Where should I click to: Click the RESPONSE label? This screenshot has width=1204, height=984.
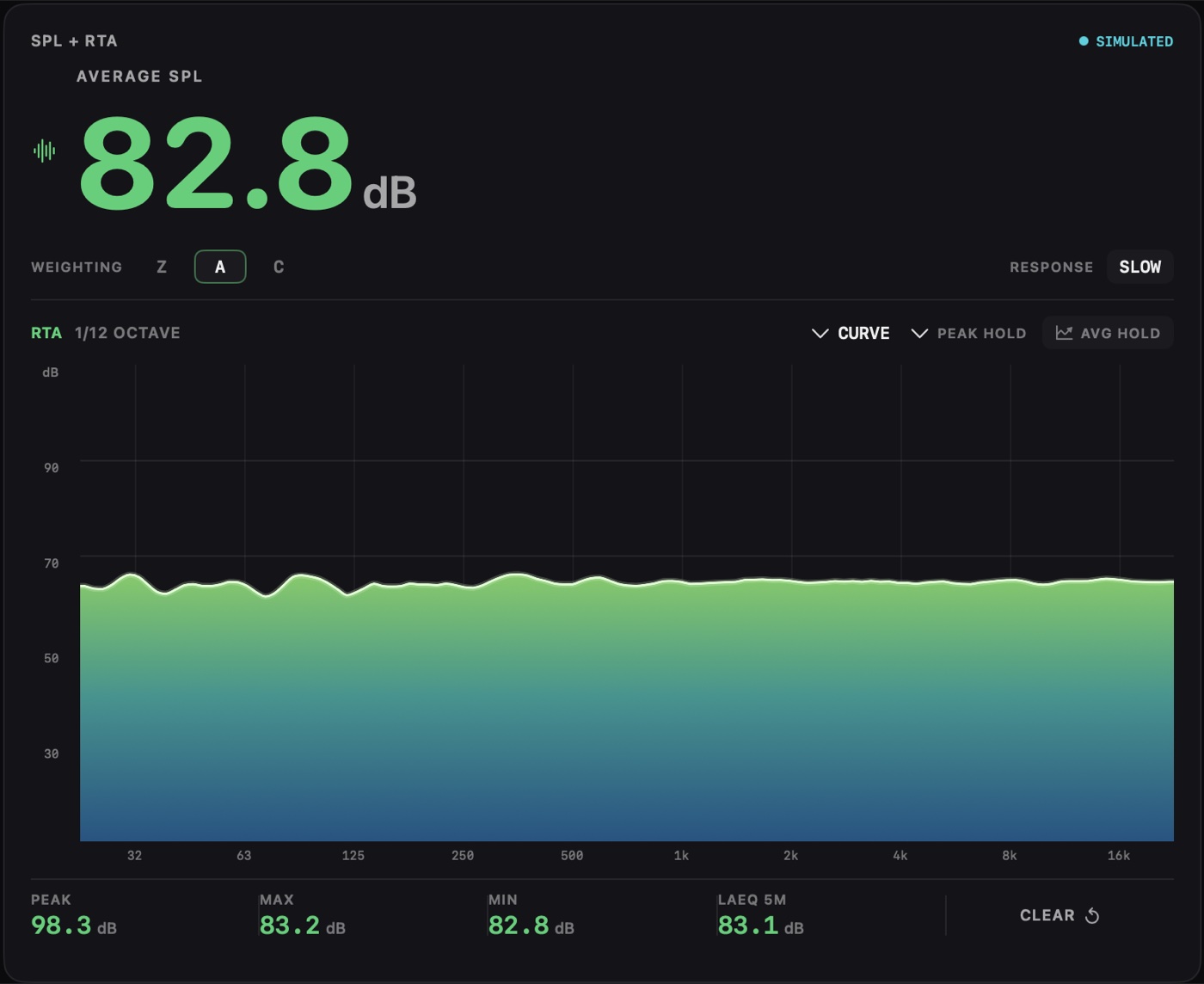pyautogui.click(x=1051, y=268)
